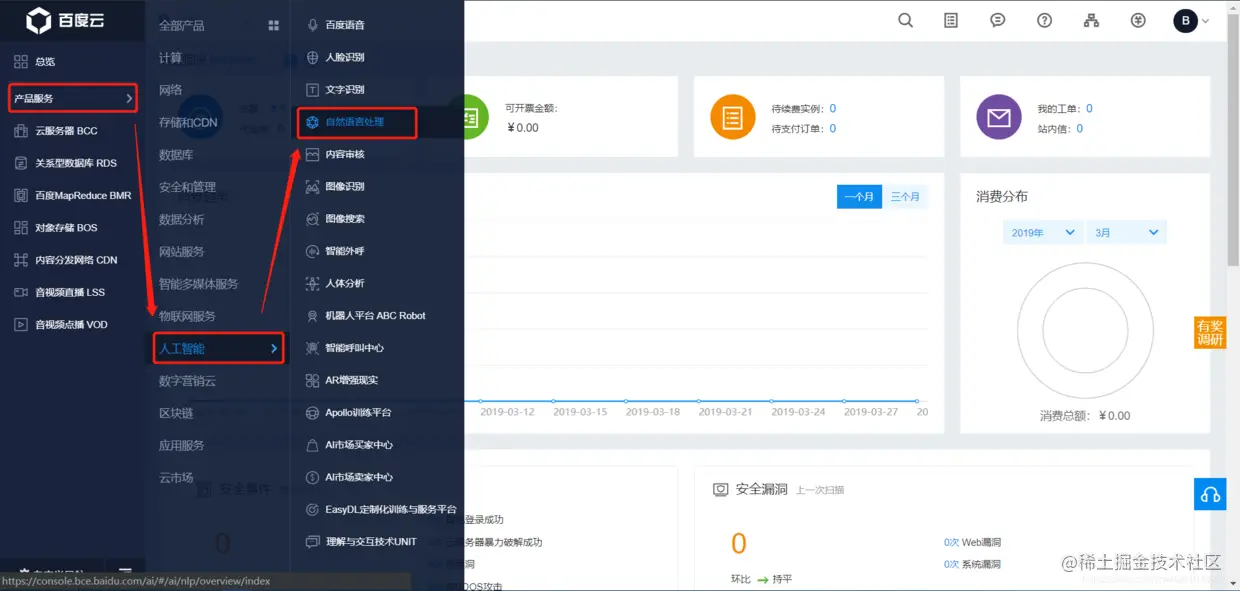Click the 百度语音 microphone icon
This screenshot has height=591, width=1240.
pos(313,24)
